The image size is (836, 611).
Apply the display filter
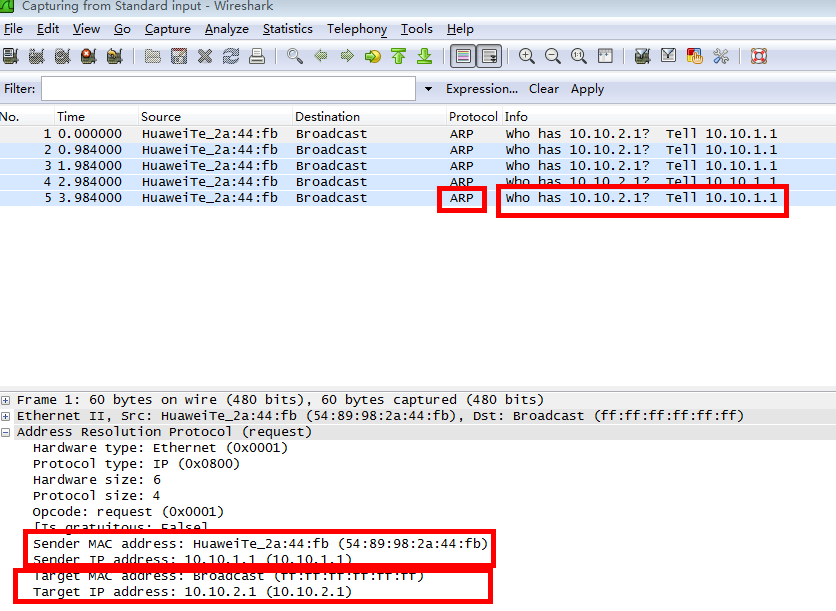[588, 89]
